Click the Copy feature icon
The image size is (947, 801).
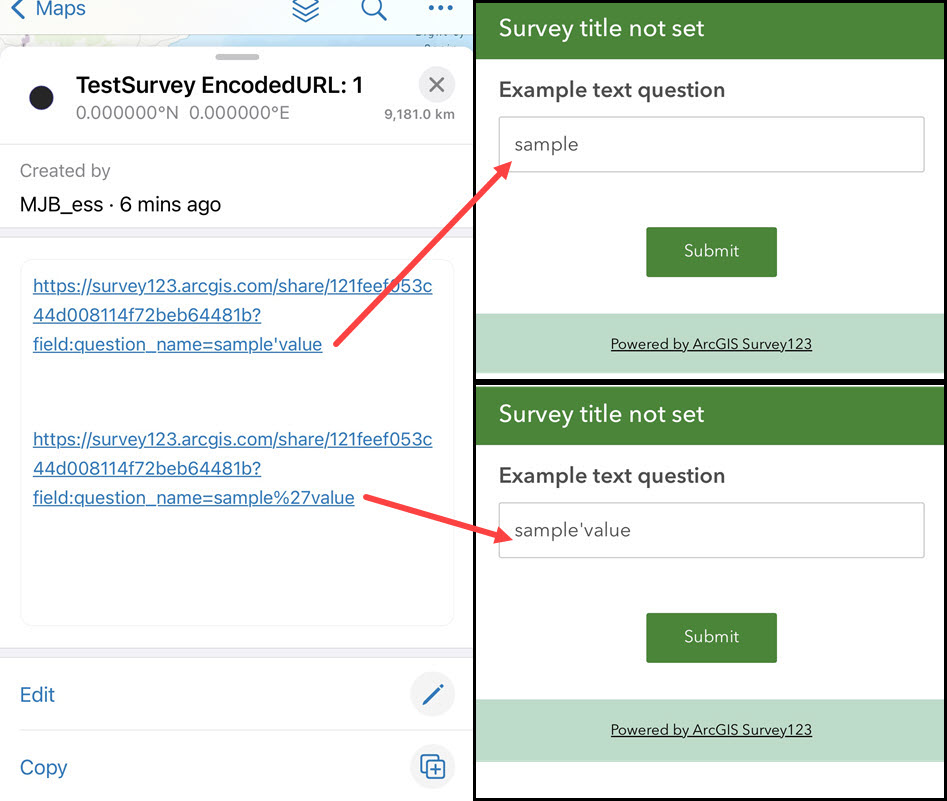(x=433, y=767)
